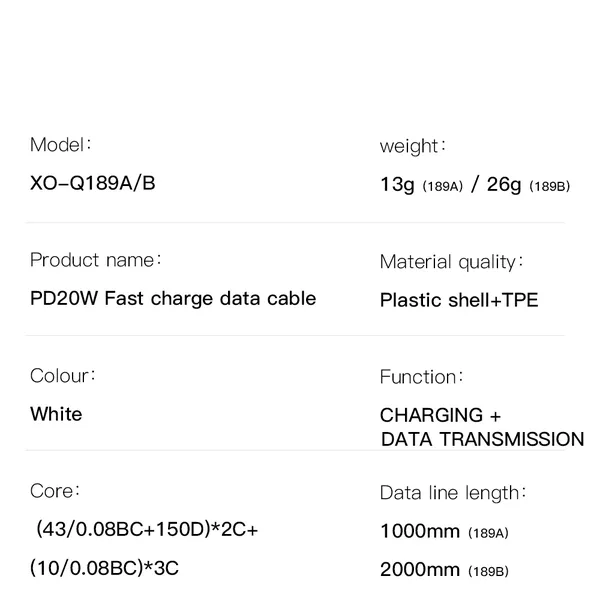600x600 pixels.
Task: Click the "Data line length:" label
Action: (x=453, y=493)
